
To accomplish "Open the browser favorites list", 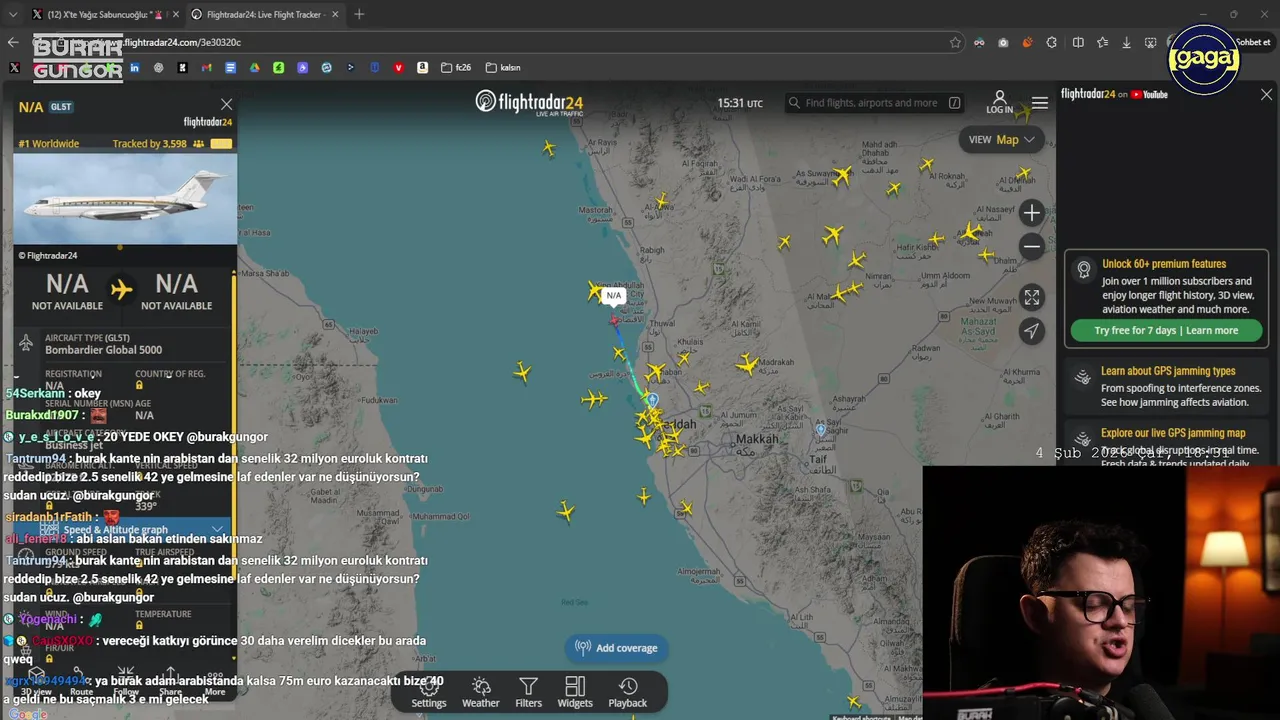I will (1102, 42).
